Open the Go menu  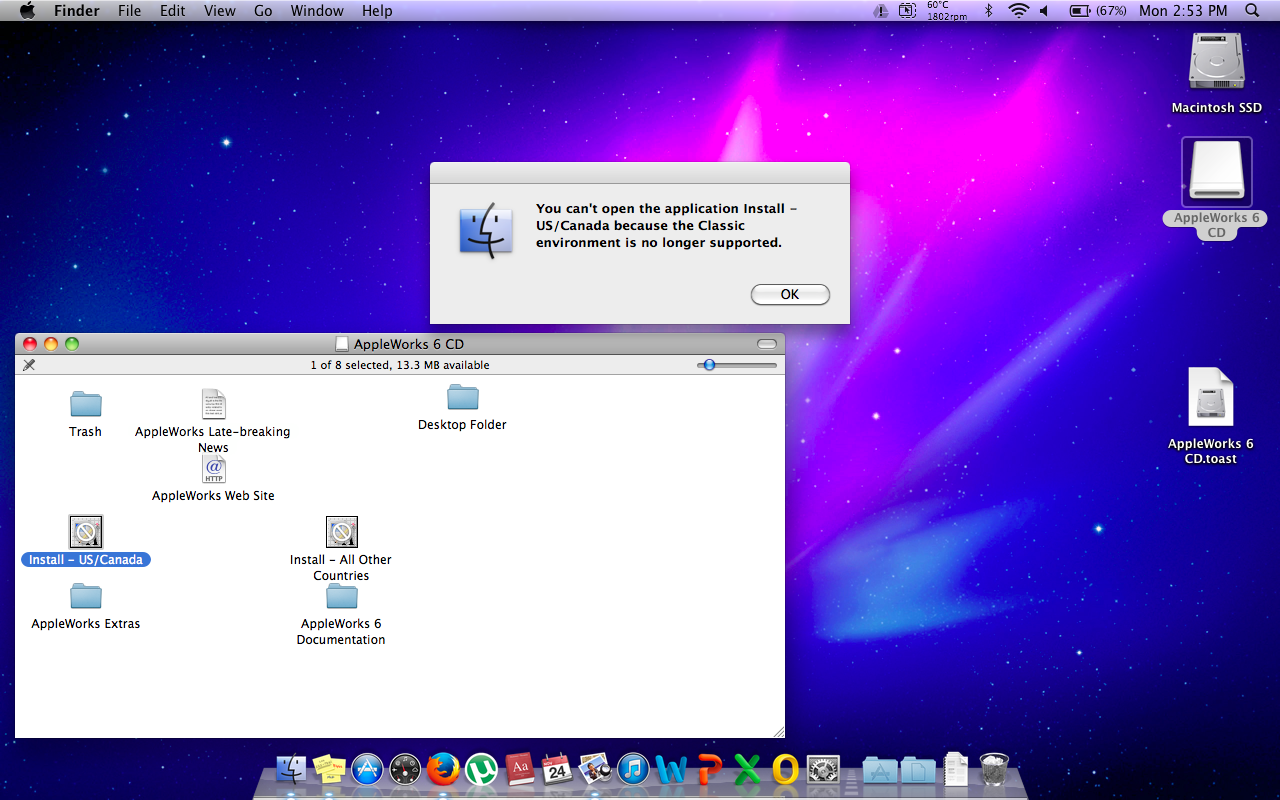pyautogui.click(x=263, y=11)
